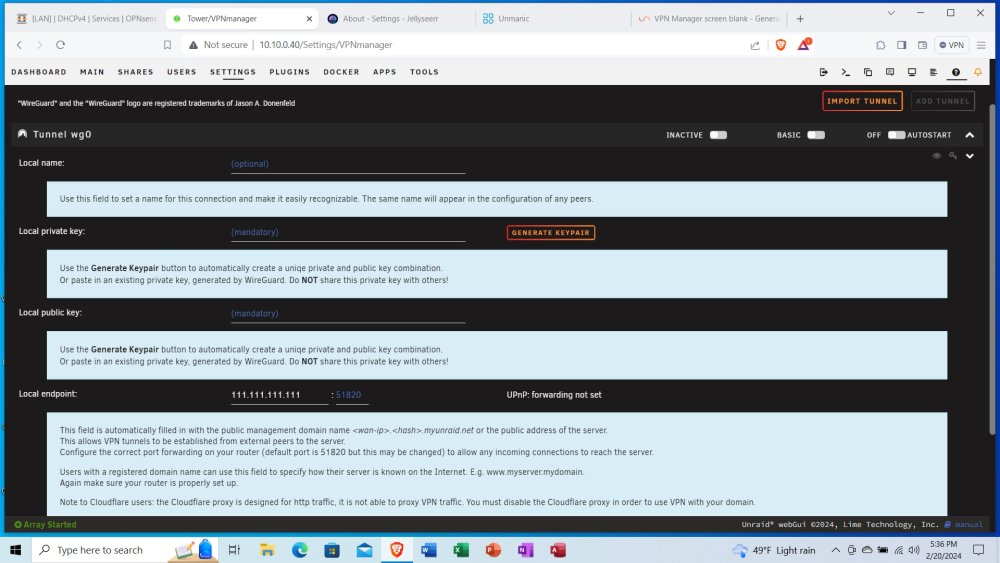Open the system log lines icon

pyautogui.click(x=934, y=72)
